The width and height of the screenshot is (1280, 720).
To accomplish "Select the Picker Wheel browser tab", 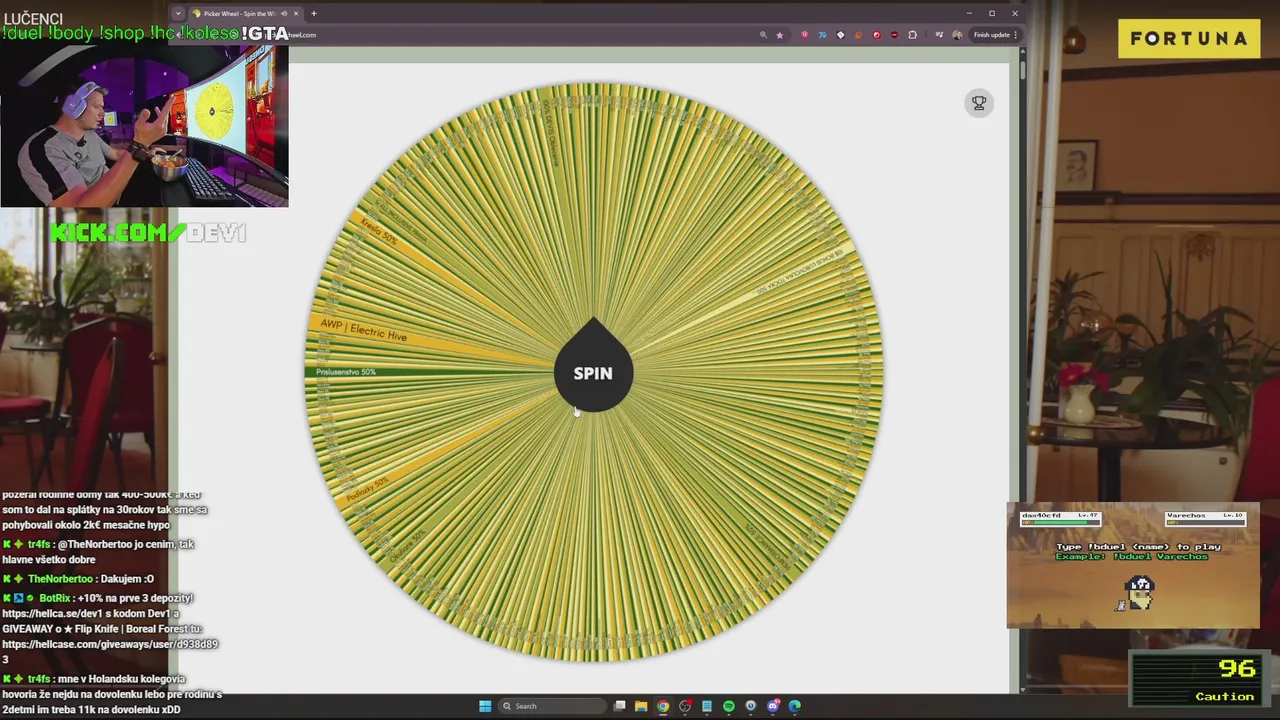I will click(246, 13).
